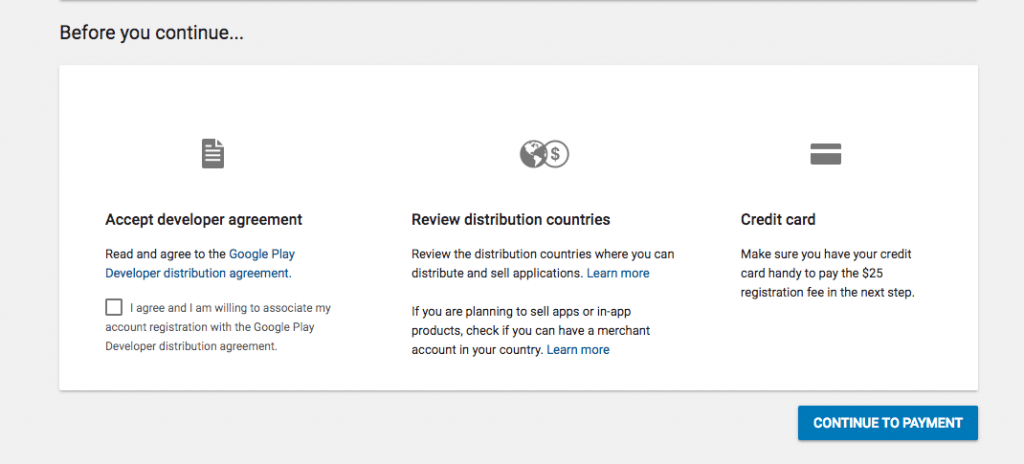
Task: Click the document icon above developer agreement
Action: (x=213, y=154)
